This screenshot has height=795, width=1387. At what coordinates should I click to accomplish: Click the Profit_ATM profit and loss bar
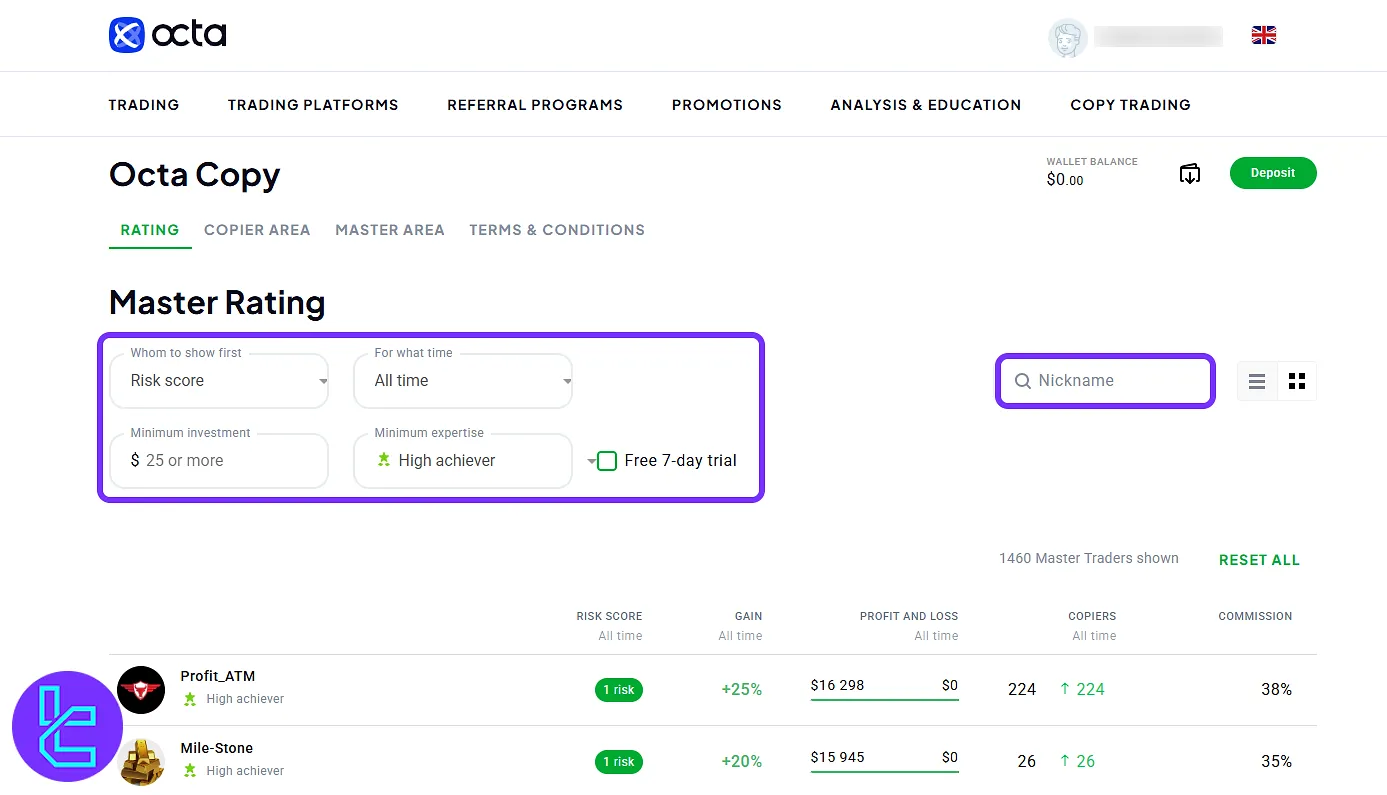pyautogui.click(x=885, y=699)
